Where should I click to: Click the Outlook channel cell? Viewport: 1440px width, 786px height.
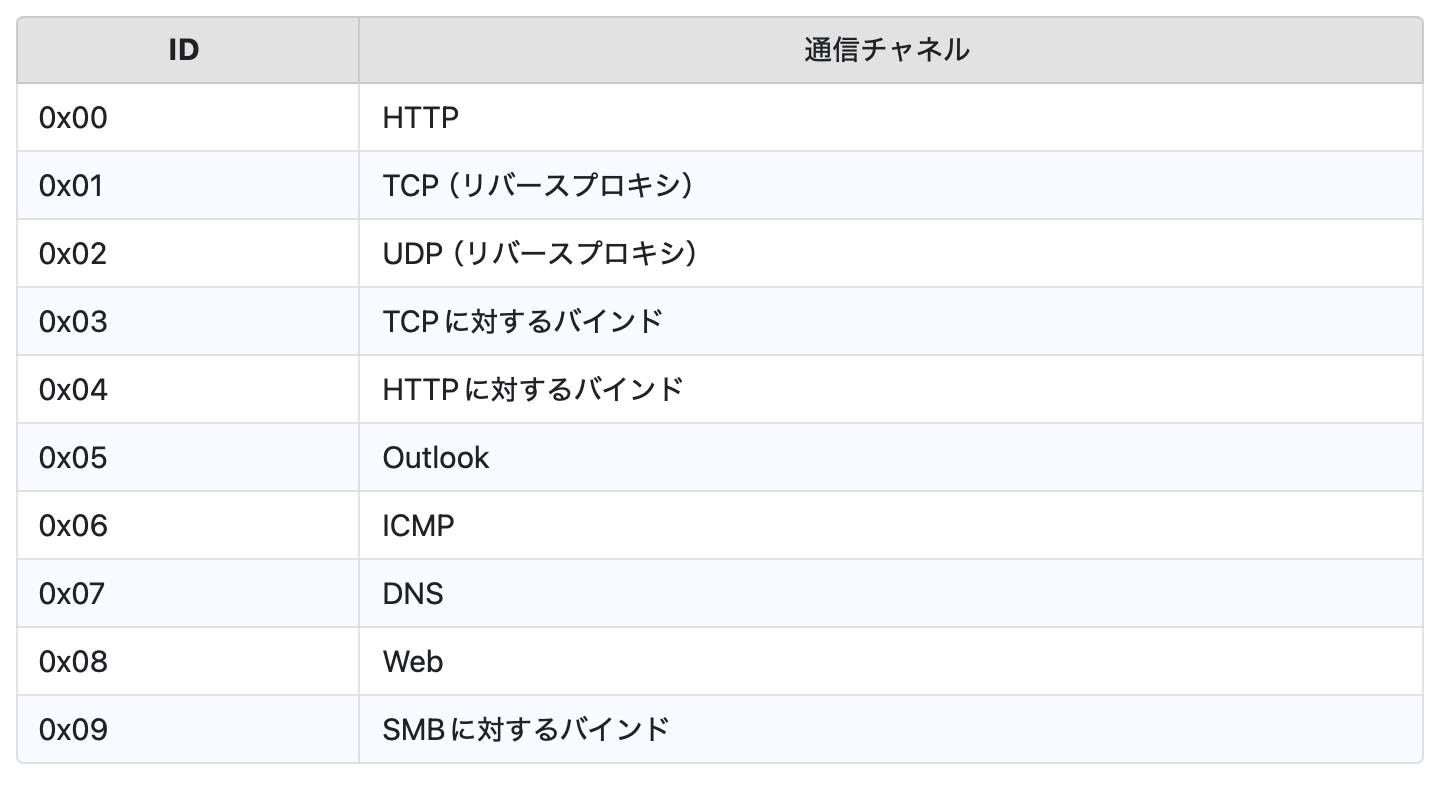(436, 458)
